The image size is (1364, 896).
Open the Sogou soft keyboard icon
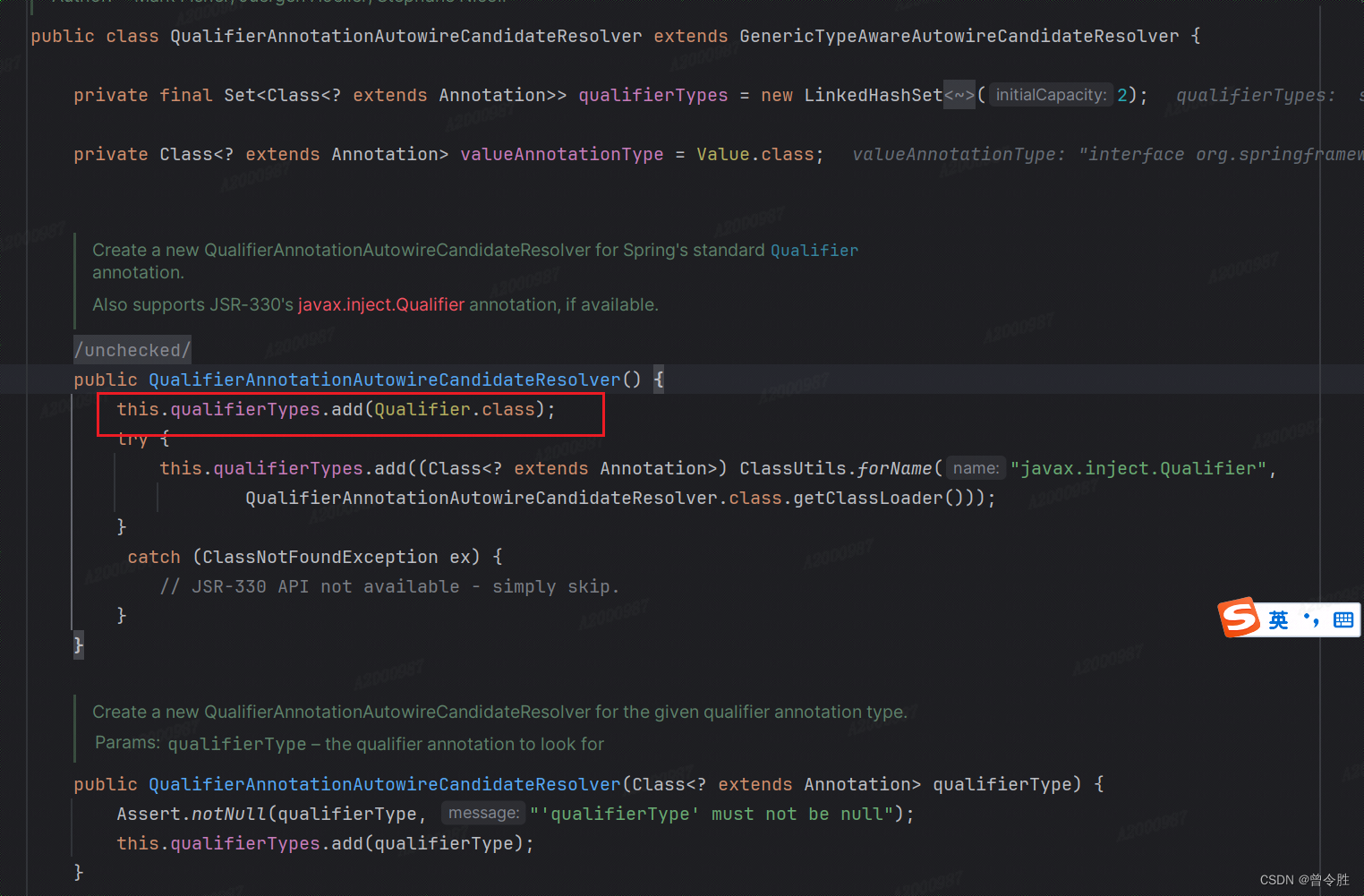click(1343, 619)
